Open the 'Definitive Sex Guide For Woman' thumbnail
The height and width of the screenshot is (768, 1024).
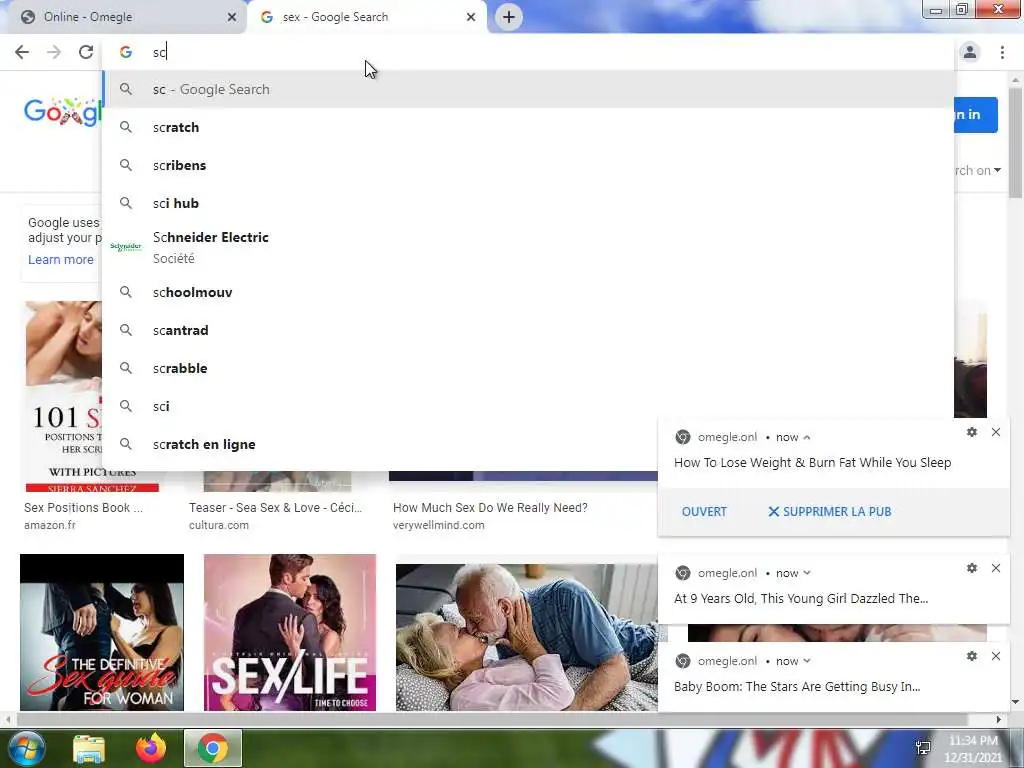tap(102, 632)
